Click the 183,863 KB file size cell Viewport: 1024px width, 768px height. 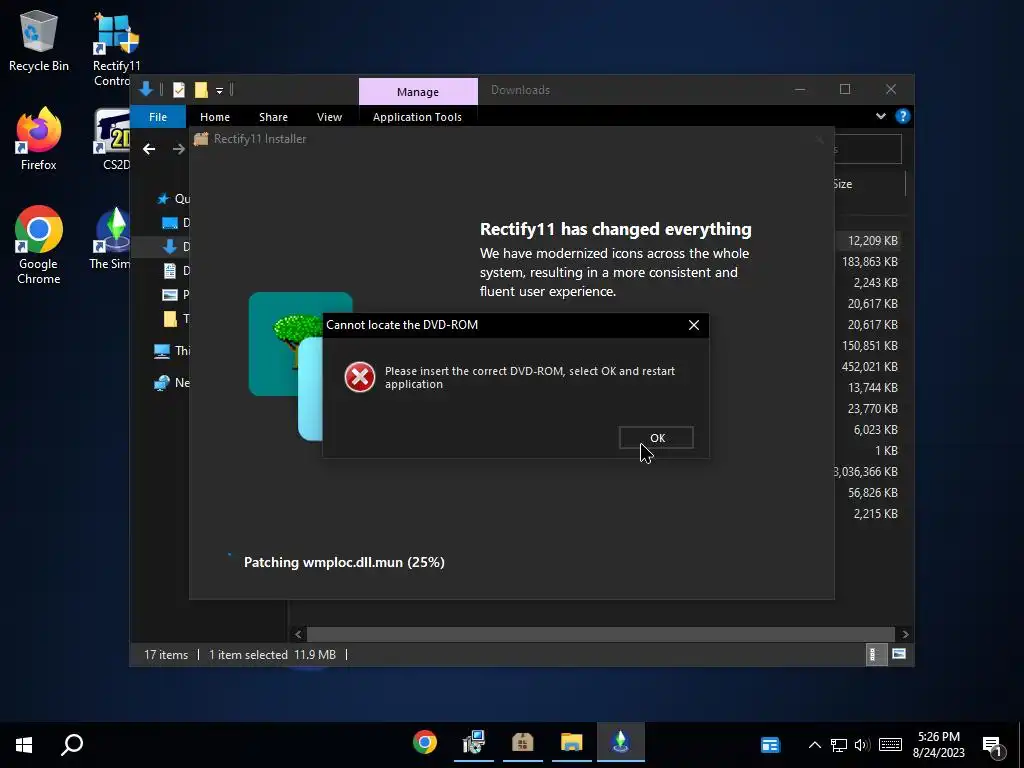click(x=870, y=262)
